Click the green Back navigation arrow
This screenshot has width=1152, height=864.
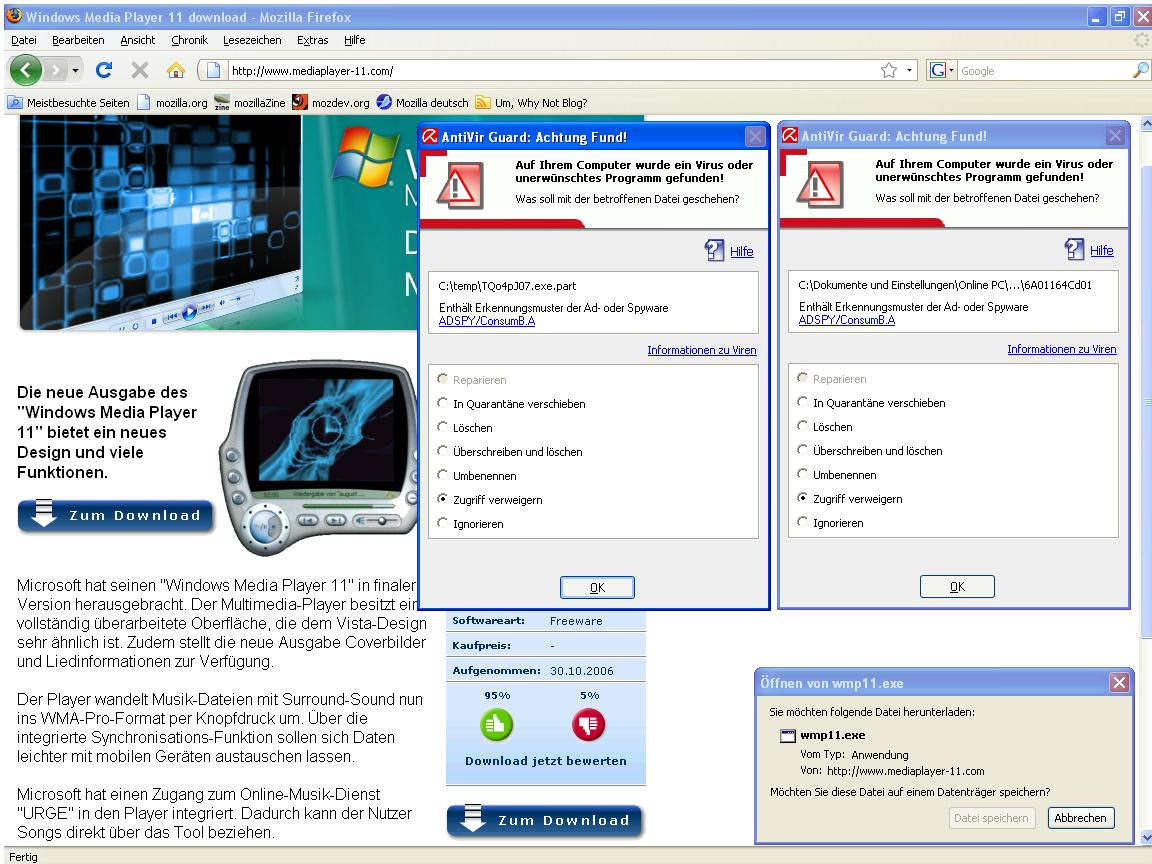(x=26, y=71)
